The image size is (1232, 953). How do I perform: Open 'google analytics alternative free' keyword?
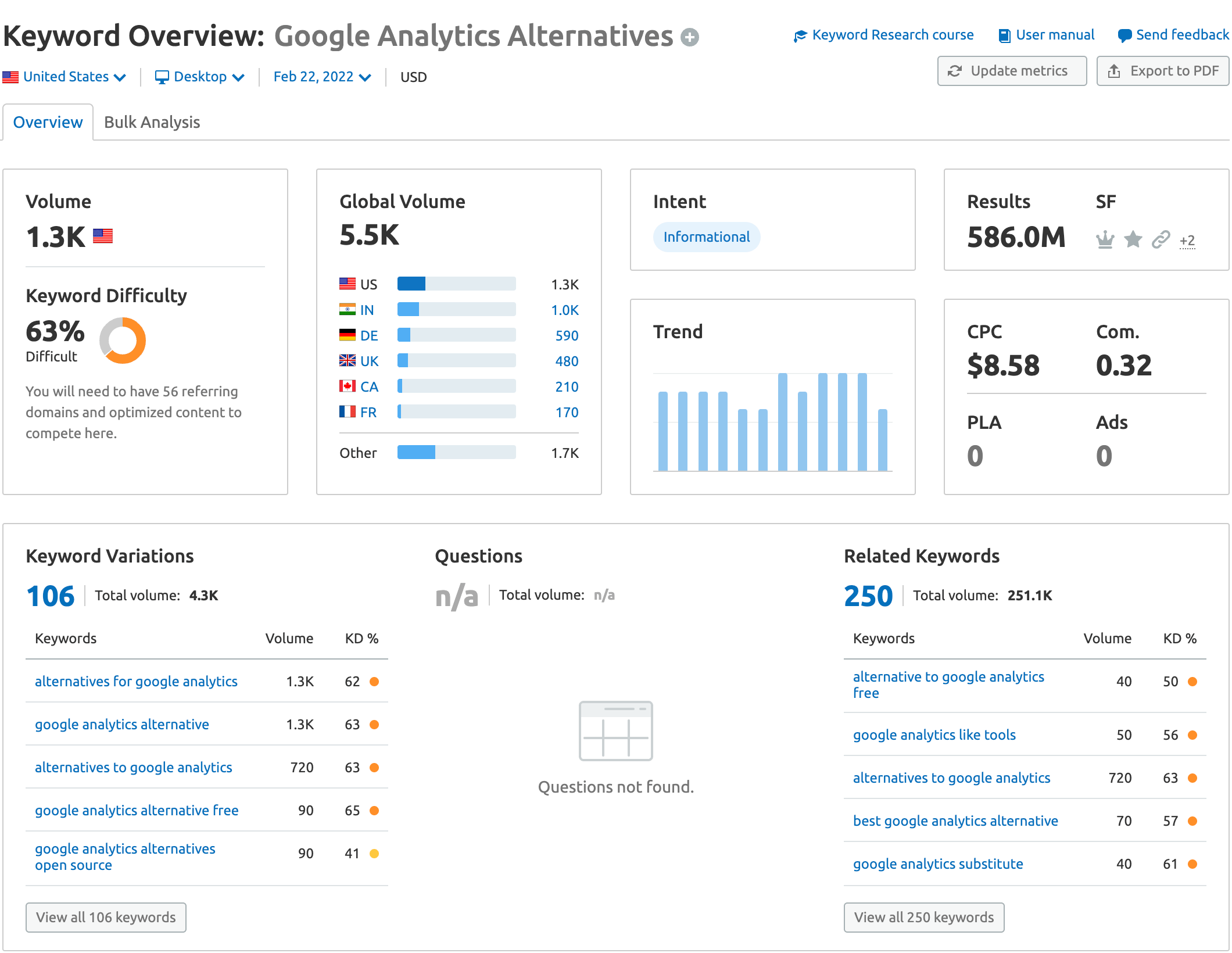point(137,810)
